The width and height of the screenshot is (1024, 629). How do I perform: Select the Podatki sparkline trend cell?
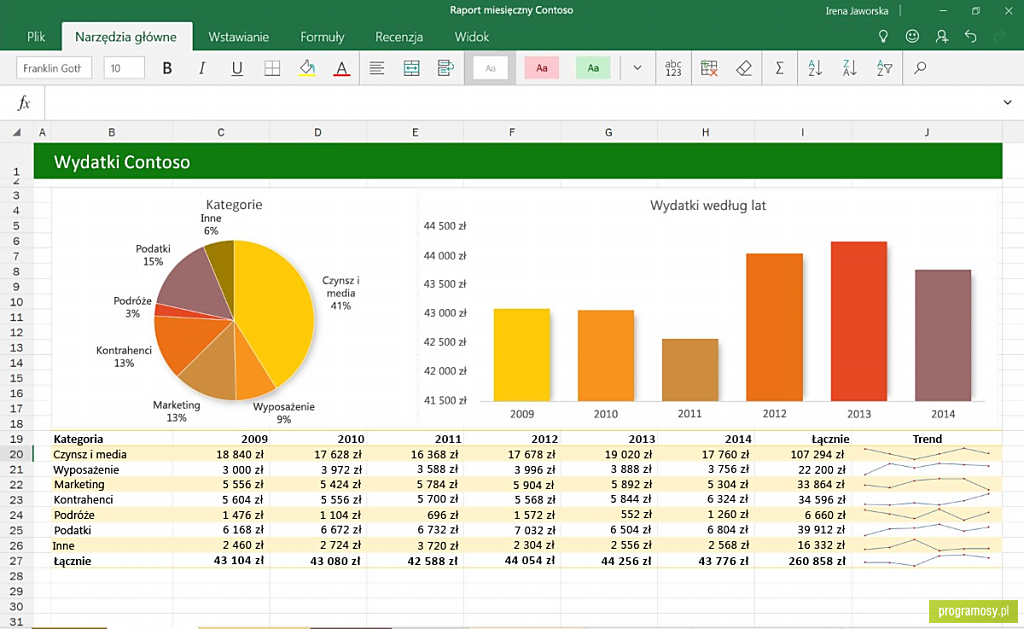pos(927,530)
